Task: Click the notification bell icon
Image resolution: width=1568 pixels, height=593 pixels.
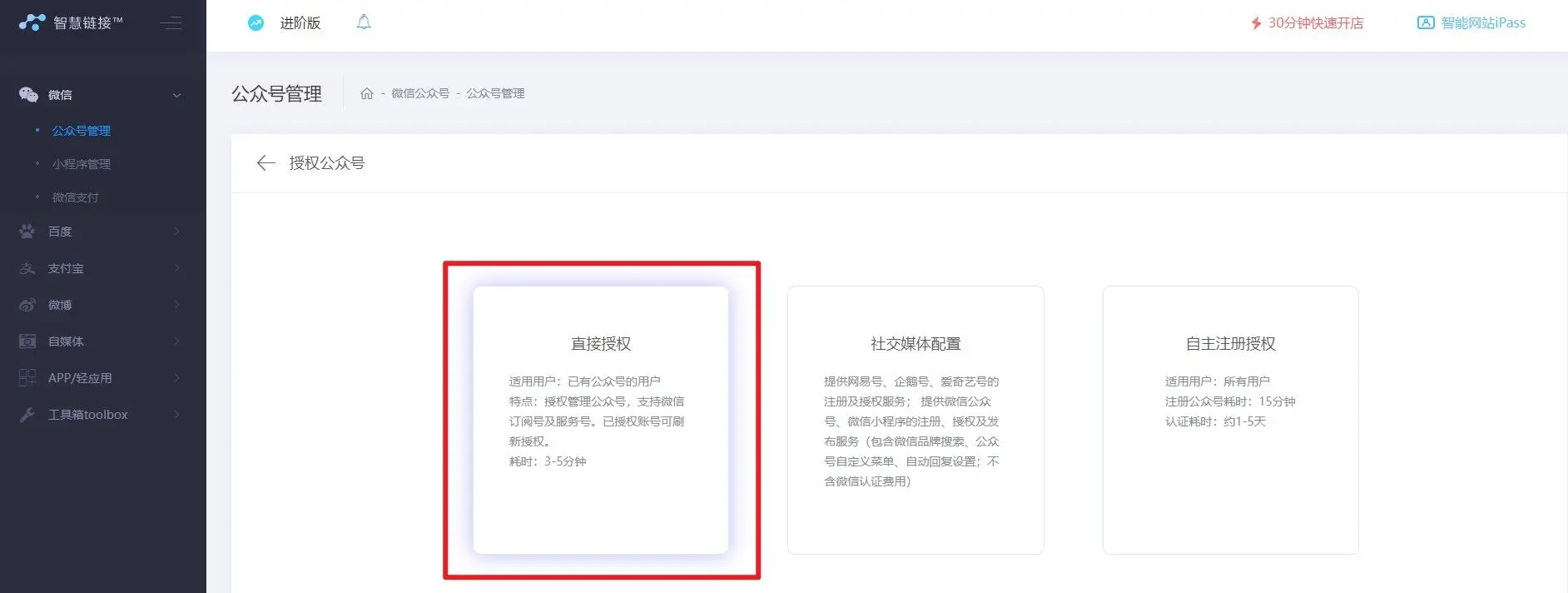Action: point(364,22)
